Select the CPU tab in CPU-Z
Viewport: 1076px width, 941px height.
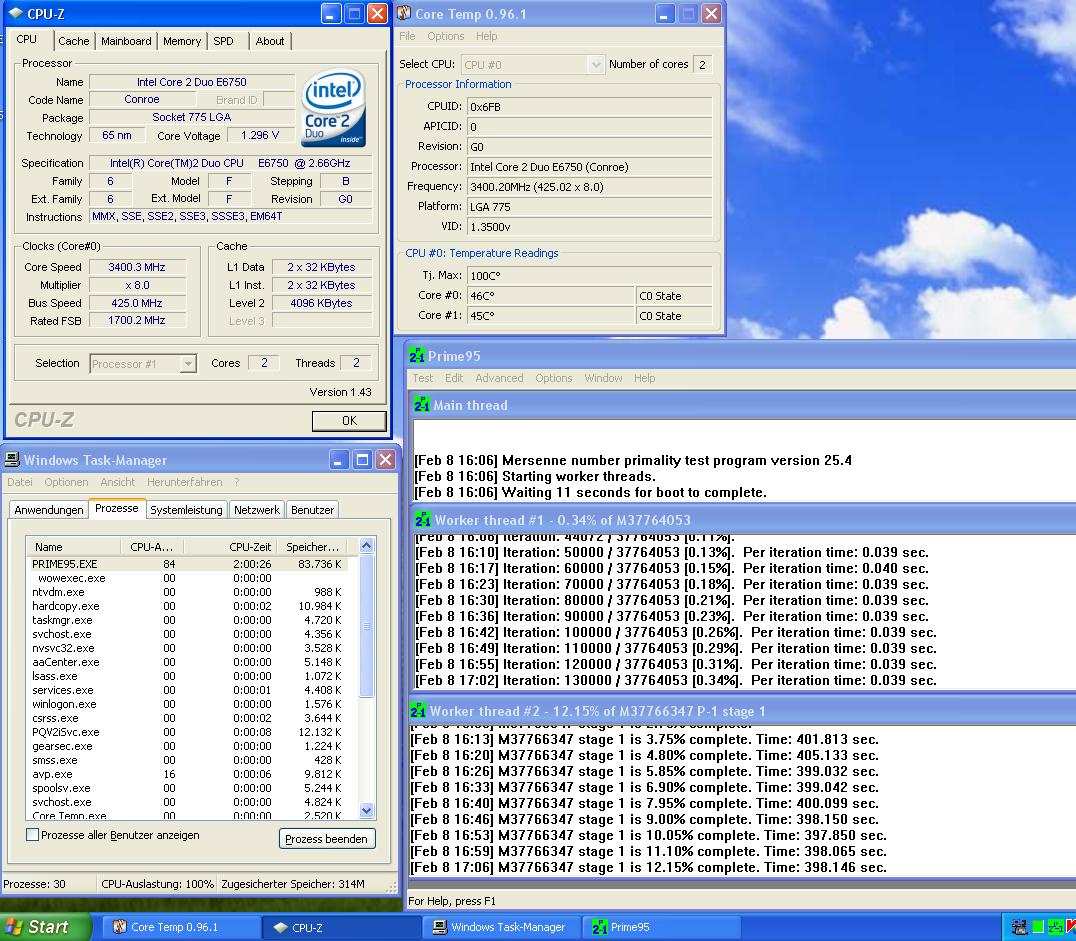27,39
